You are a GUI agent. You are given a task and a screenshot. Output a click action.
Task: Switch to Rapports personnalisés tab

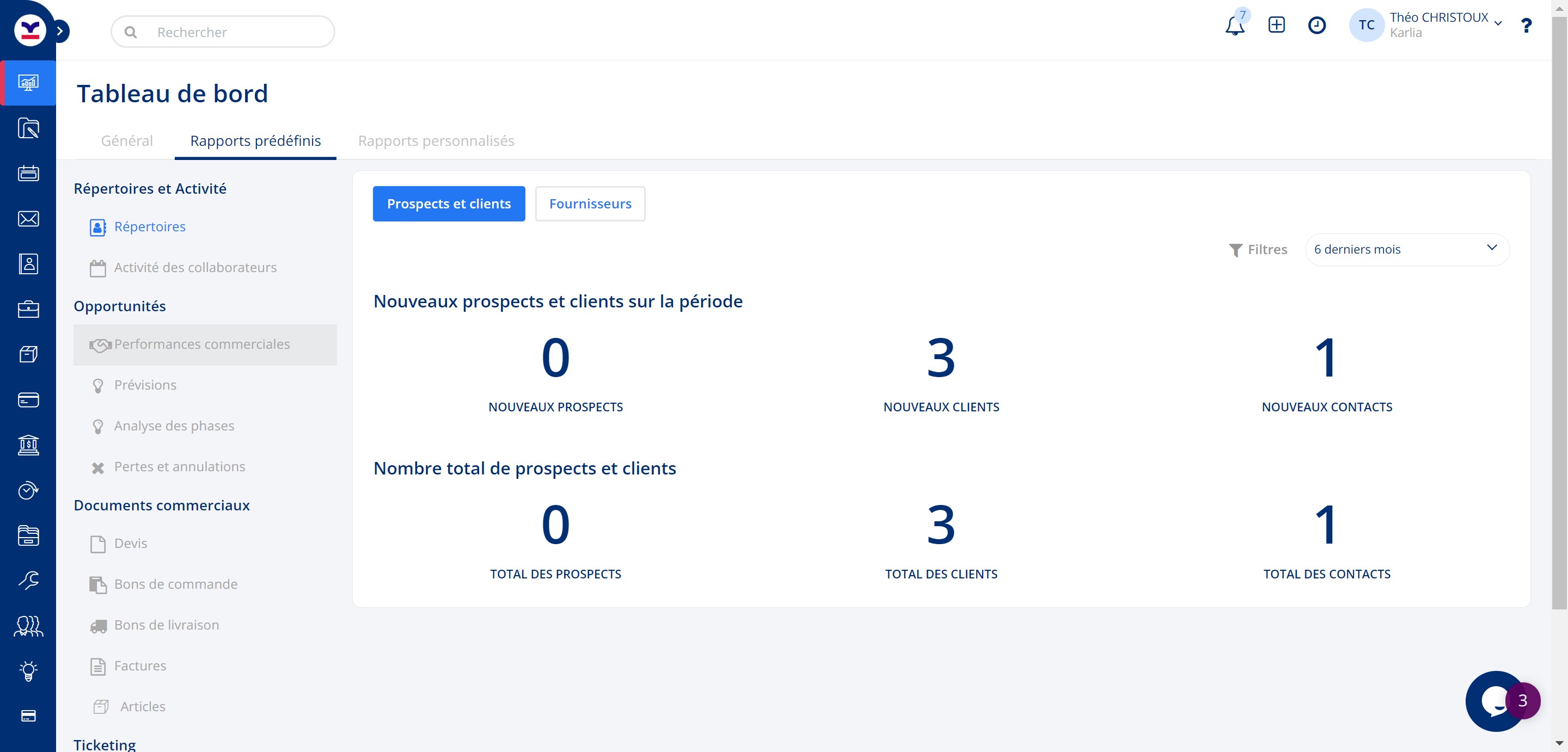coord(436,140)
